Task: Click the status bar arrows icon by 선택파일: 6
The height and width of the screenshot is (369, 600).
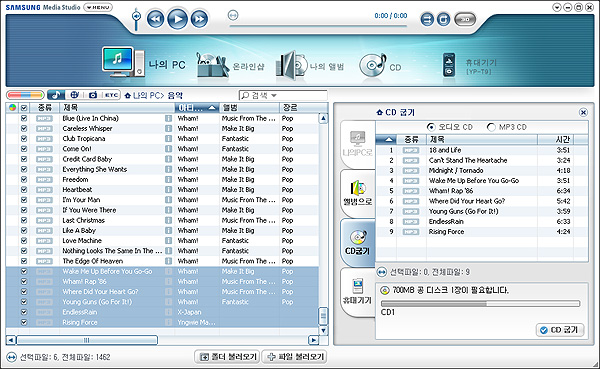Action: [x=11, y=357]
